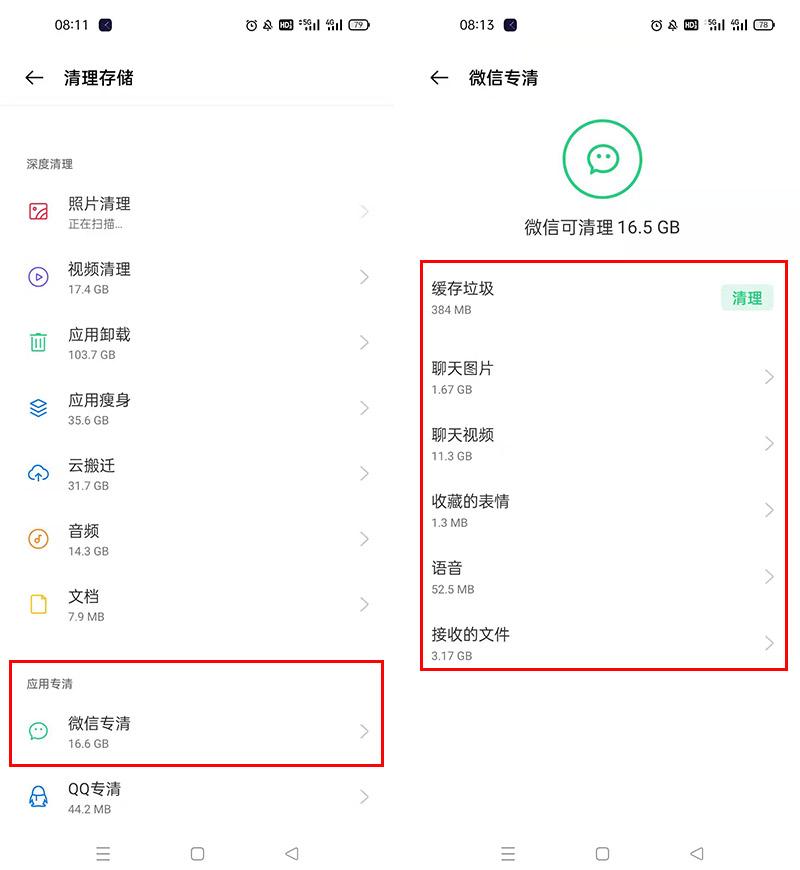Screen dimensions: 800x870
Task: Tap the audio (音频) music note icon
Action: pyautogui.click(x=38, y=539)
